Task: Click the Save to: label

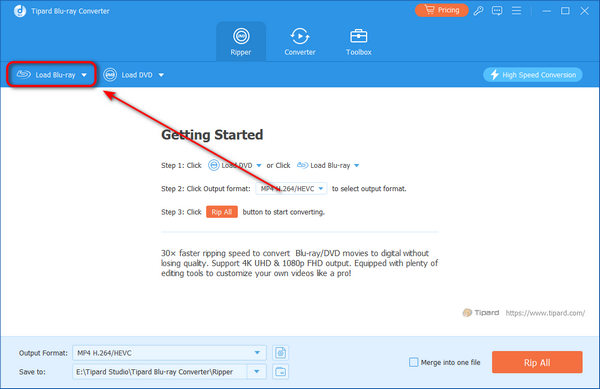Action: tap(32, 371)
